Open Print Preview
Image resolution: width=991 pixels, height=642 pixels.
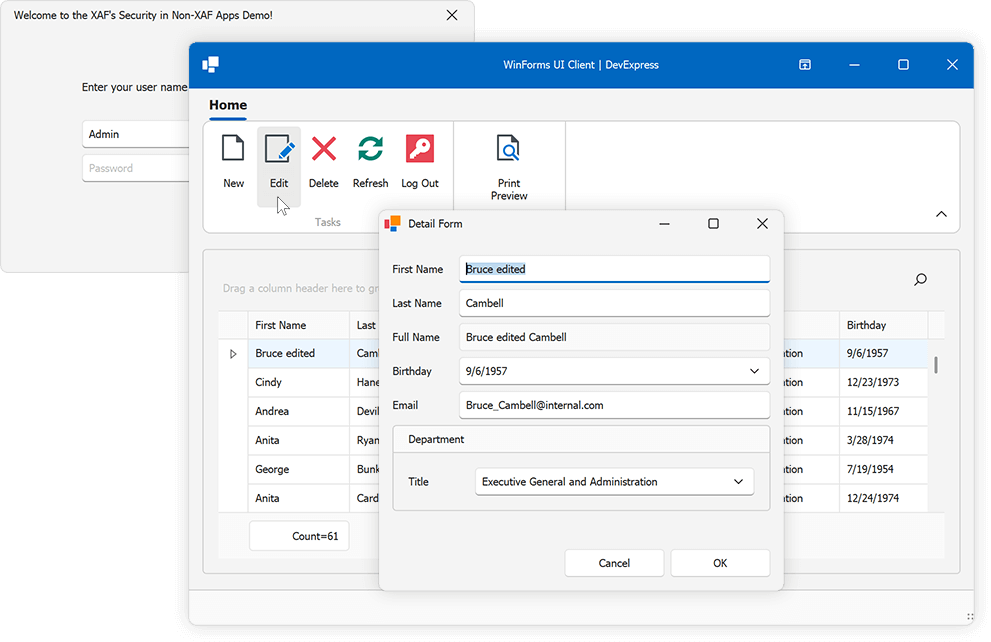(508, 160)
